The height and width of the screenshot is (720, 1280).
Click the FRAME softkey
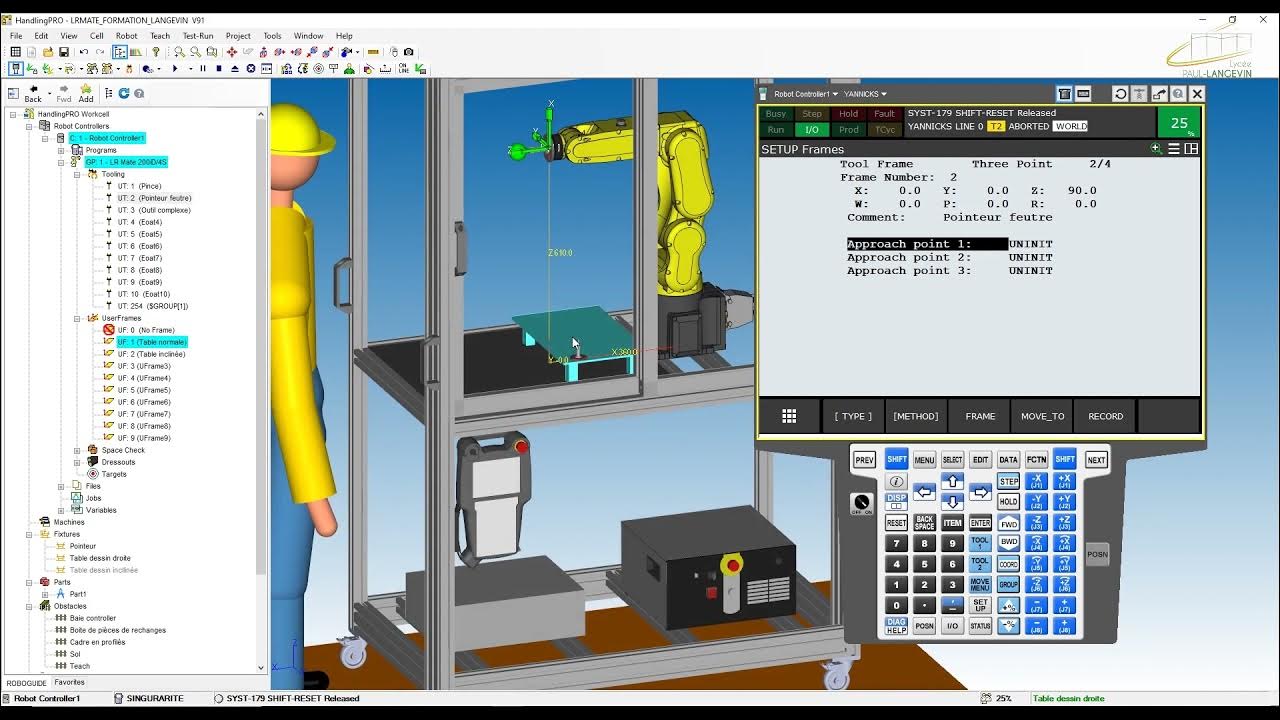[980, 416]
